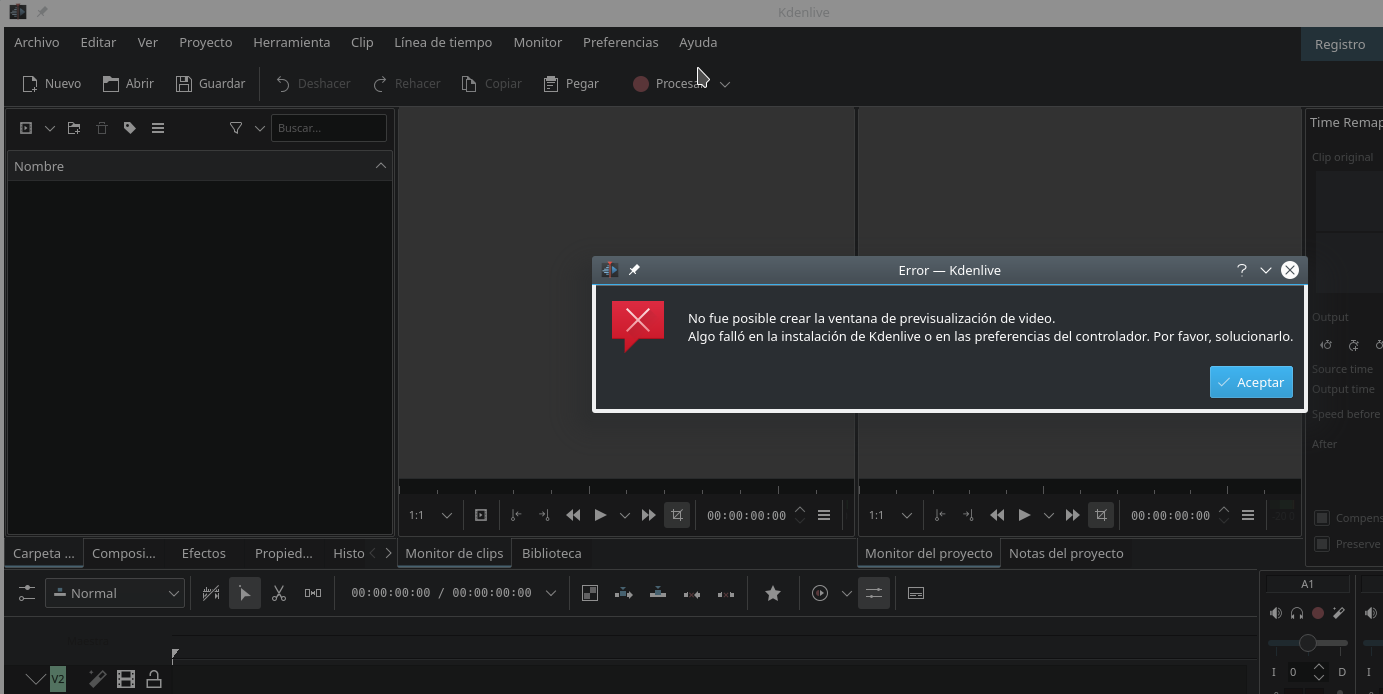This screenshot has height=694, width=1383.
Task: Adjust the A1 balance slider in the mixer
Action: (x=1308, y=643)
